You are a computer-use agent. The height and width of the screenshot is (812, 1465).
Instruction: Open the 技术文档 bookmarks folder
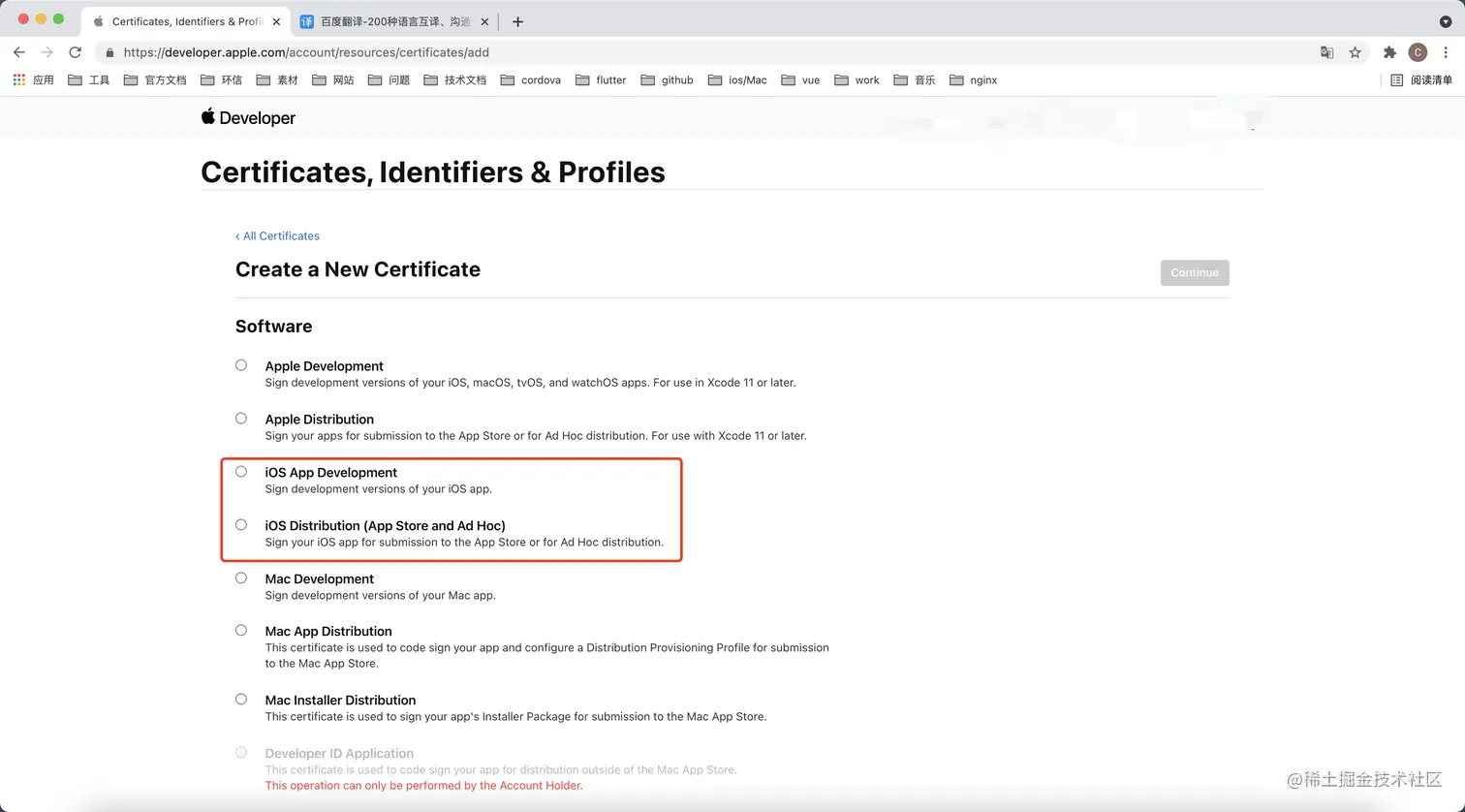[x=455, y=80]
